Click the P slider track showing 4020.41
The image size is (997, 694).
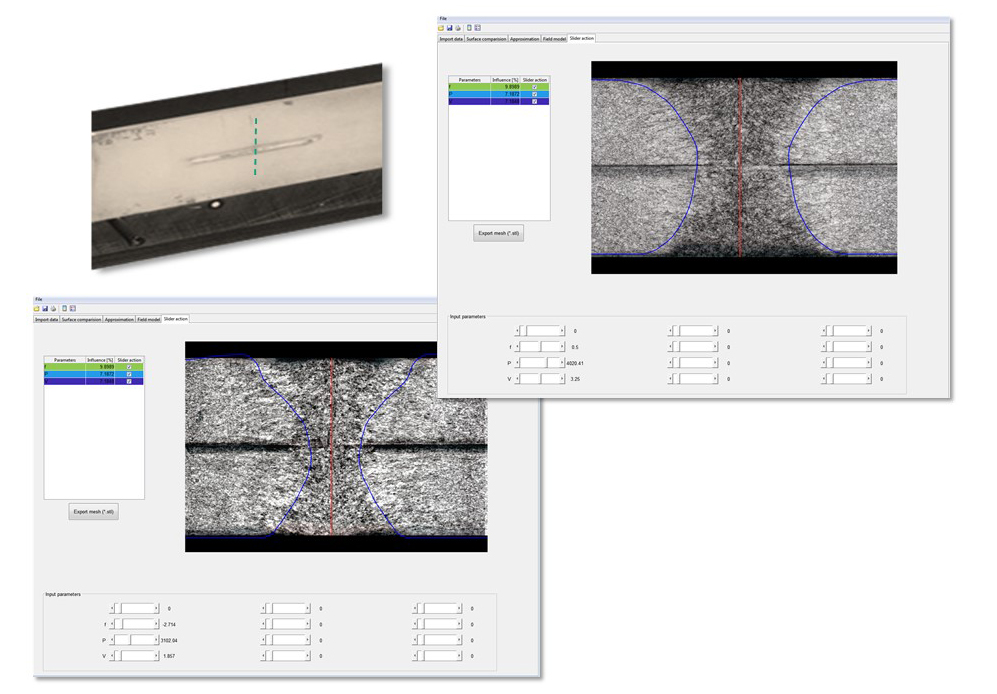540,363
